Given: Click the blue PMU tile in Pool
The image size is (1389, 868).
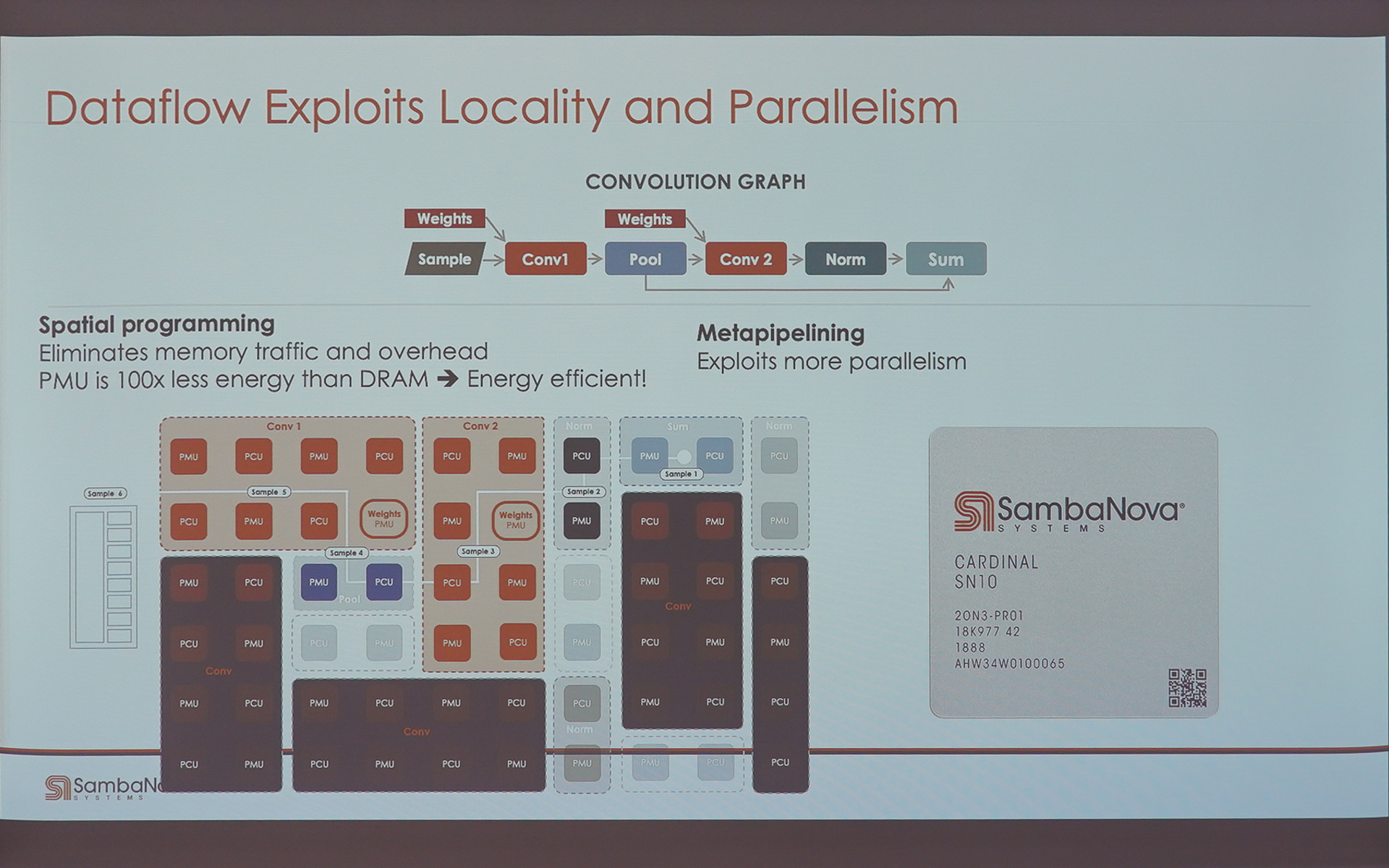Looking at the screenshot, I should pos(318,582).
